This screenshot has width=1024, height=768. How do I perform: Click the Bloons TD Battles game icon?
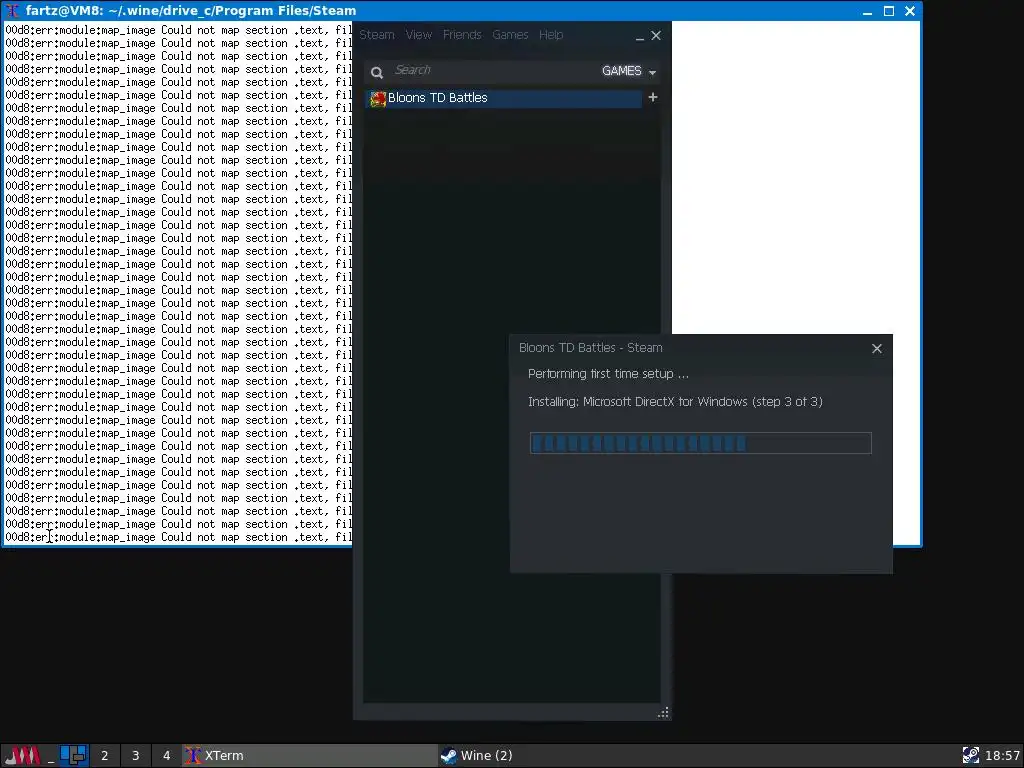click(377, 99)
